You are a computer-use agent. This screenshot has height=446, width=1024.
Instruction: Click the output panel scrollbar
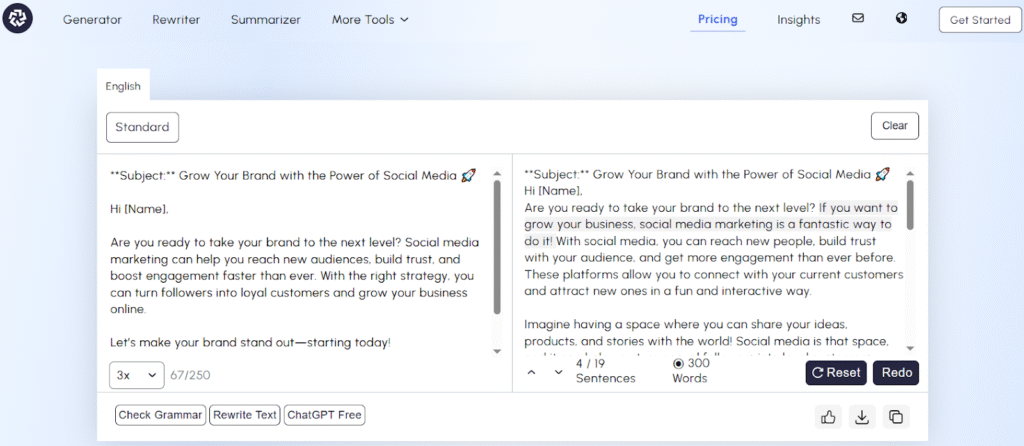[x=909, y=205]
